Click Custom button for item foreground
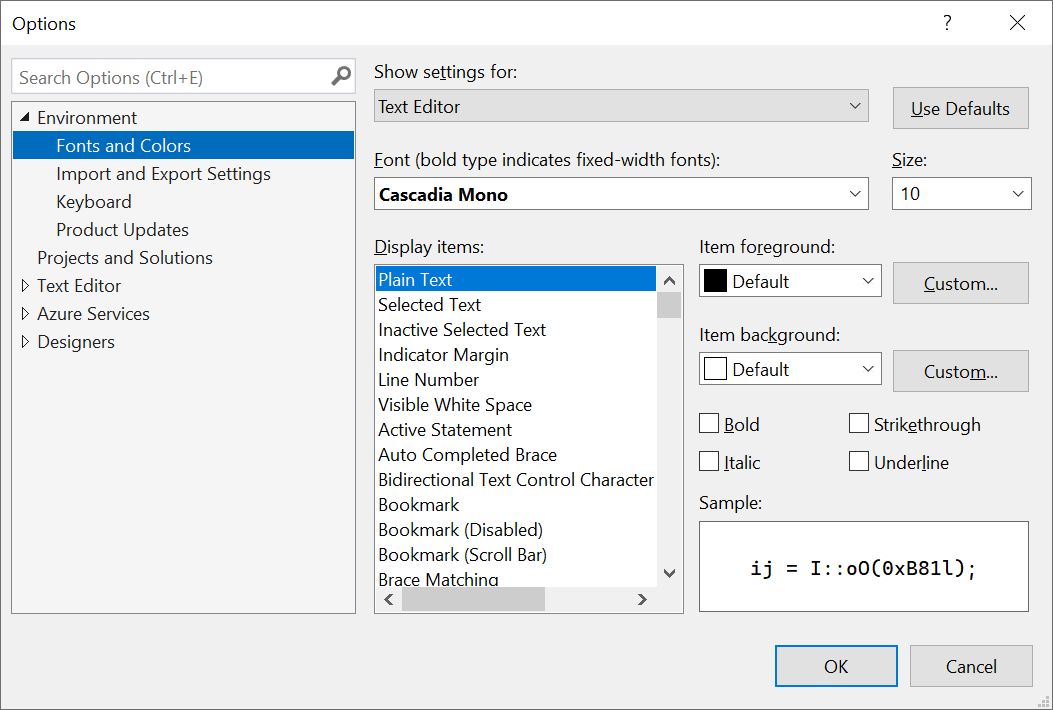This screenshot has width=1053, height=710. point(960,283)
